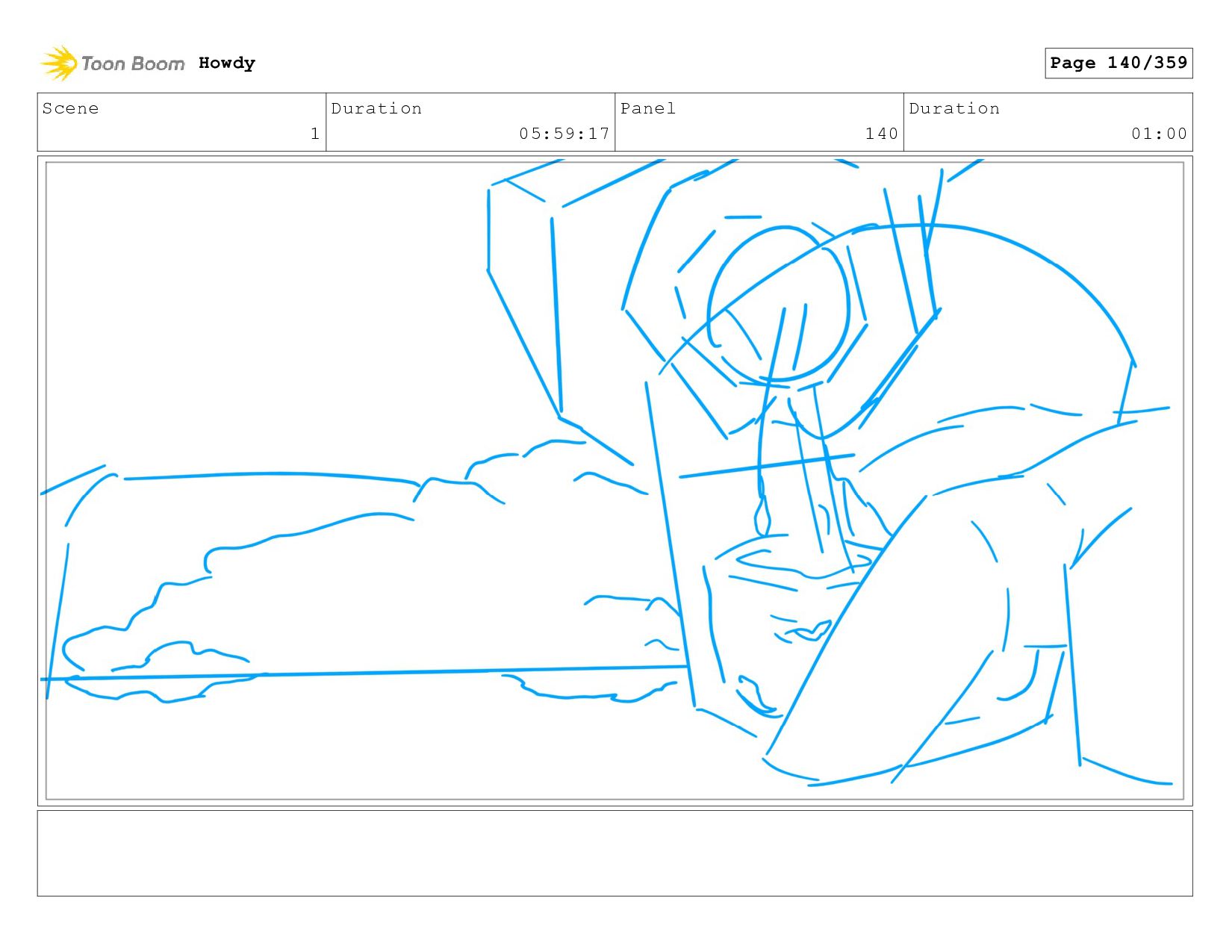Click the storyboard sketch panel image

(x=615, y=480)
